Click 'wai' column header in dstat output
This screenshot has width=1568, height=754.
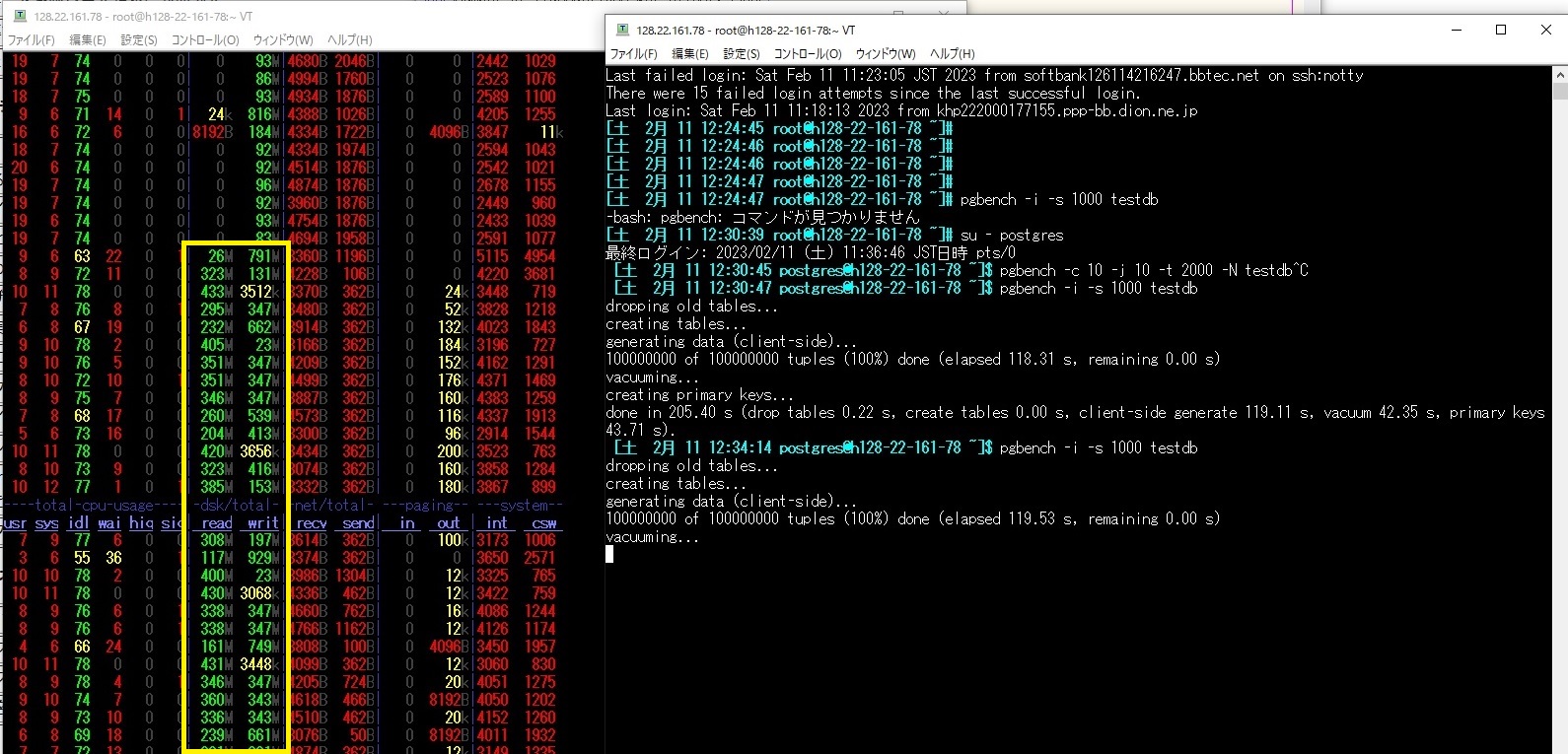pos(109,523)
